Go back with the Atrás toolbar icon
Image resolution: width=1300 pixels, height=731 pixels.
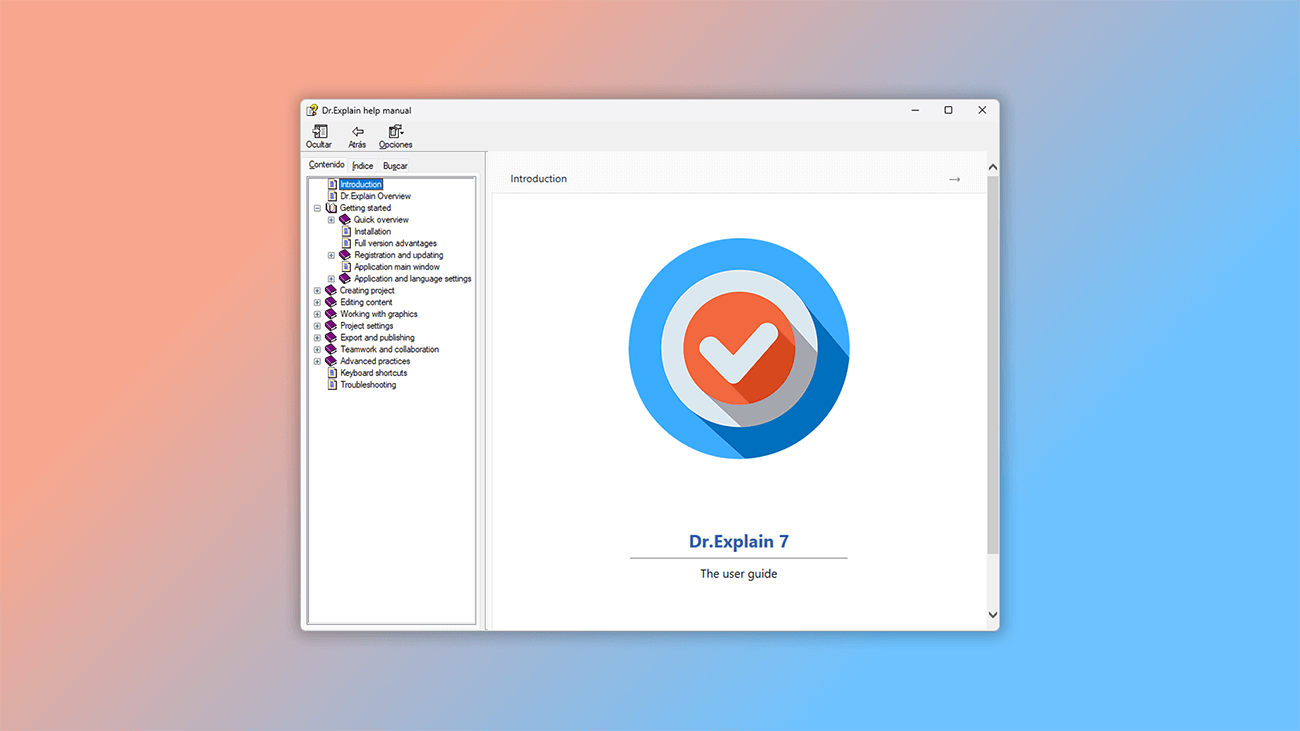coord(357,132)
